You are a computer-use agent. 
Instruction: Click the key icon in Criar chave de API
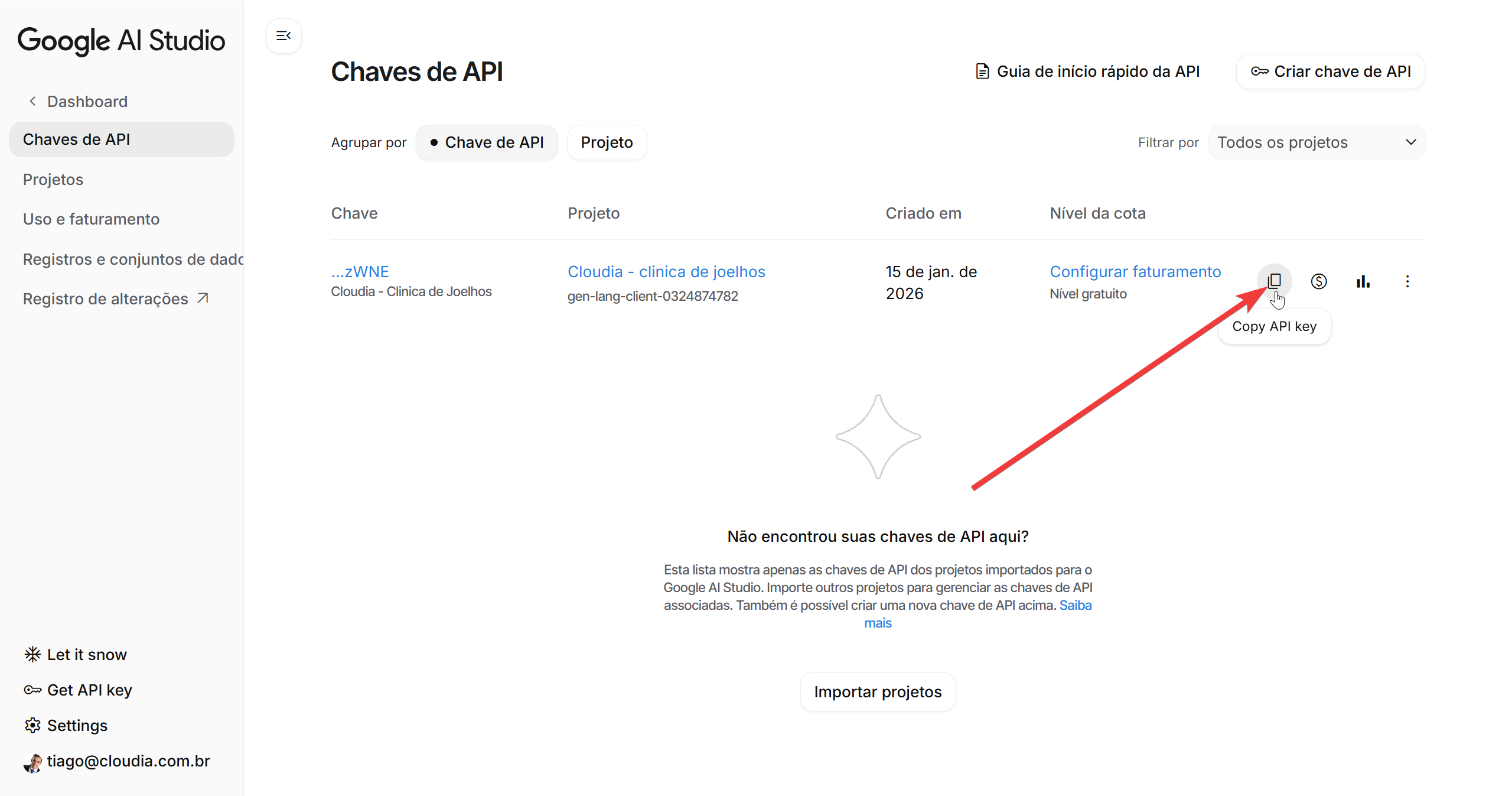(1259, 72)
